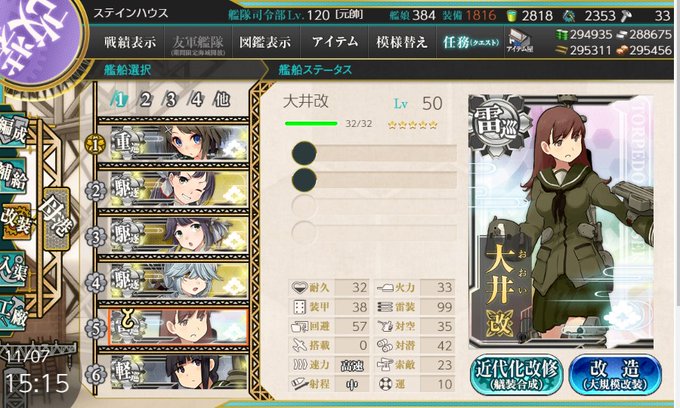680x408 pixels.
Task: Click the first filled equipment slot circle
Action: 304,153
